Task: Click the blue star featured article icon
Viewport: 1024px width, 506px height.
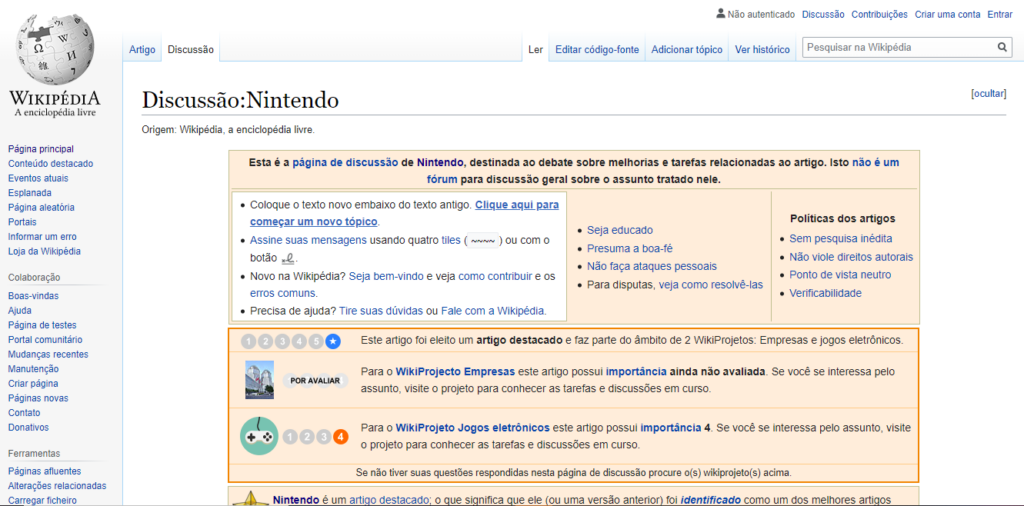Action: click(x=333, y=341)
